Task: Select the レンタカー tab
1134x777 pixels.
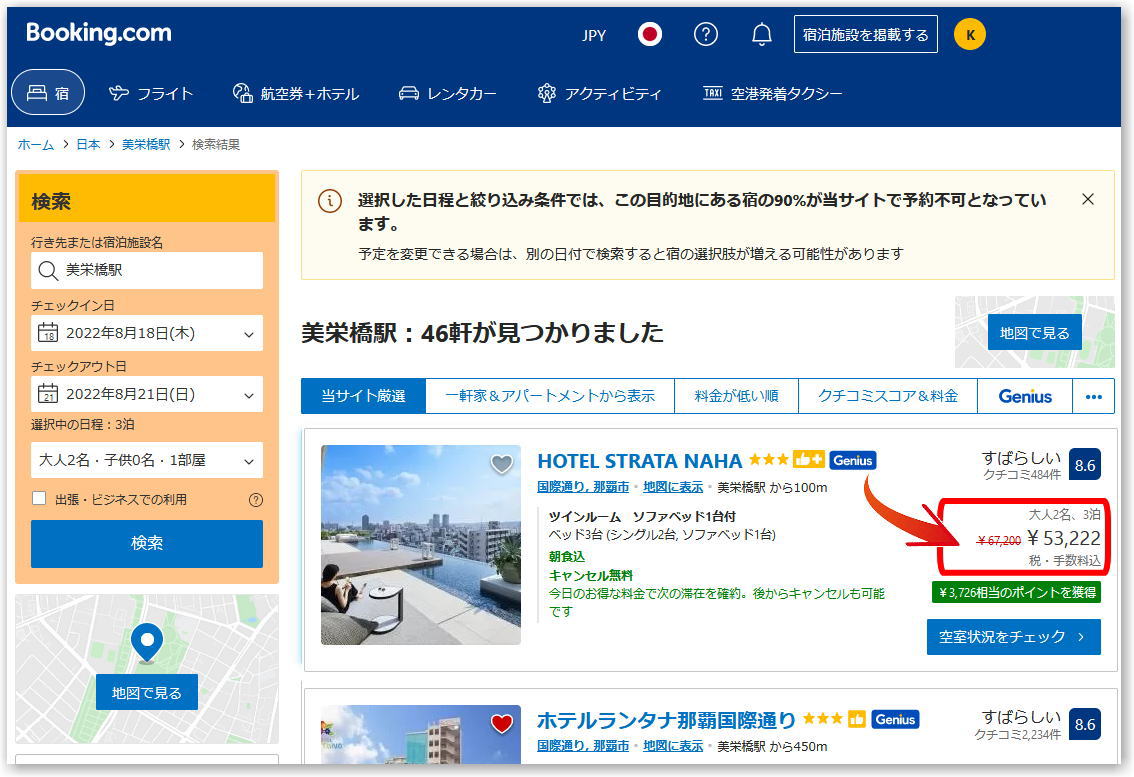Action: 448,93
